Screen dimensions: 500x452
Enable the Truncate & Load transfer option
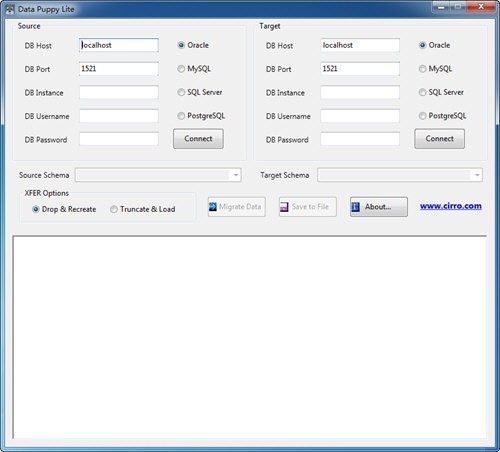[x=114, y=209]
